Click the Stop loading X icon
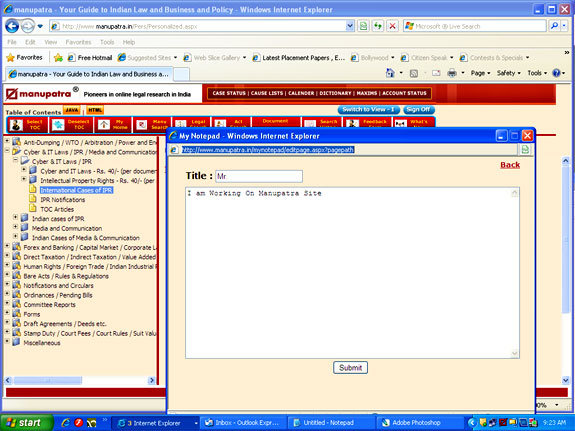 [392, 26]
